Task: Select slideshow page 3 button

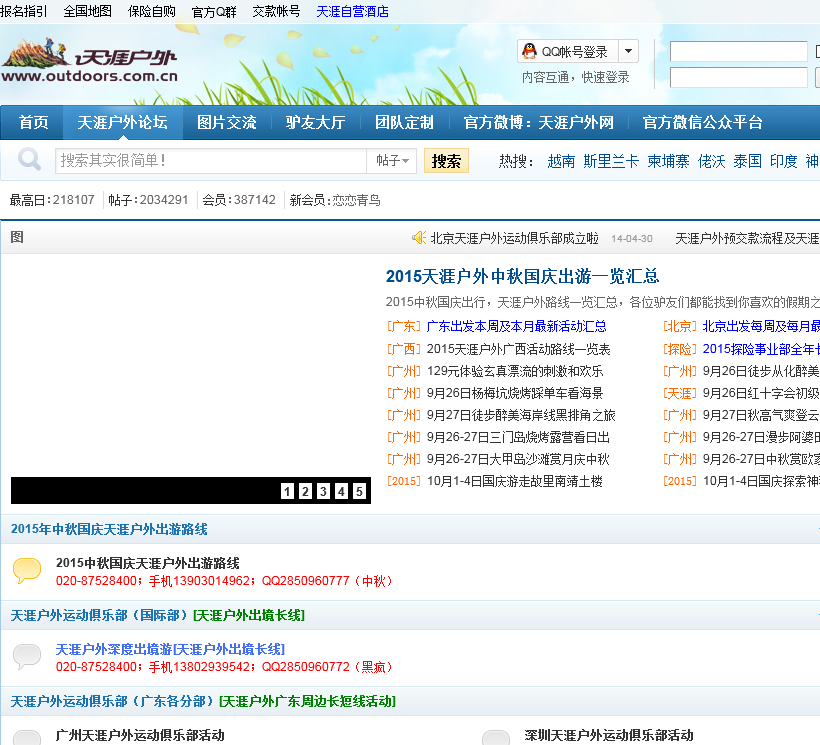Action: (323, 491)
